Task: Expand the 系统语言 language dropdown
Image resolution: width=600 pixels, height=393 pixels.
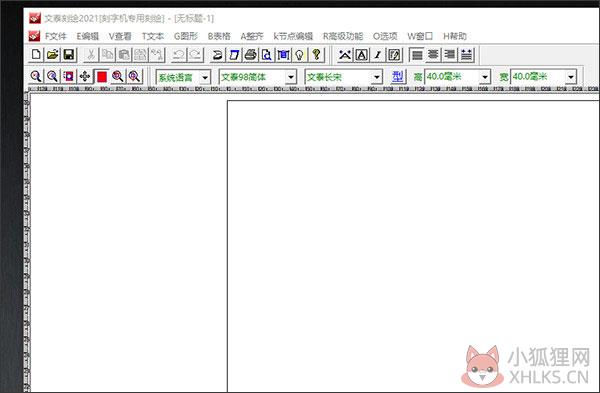Action: click(x=205, y=77)
